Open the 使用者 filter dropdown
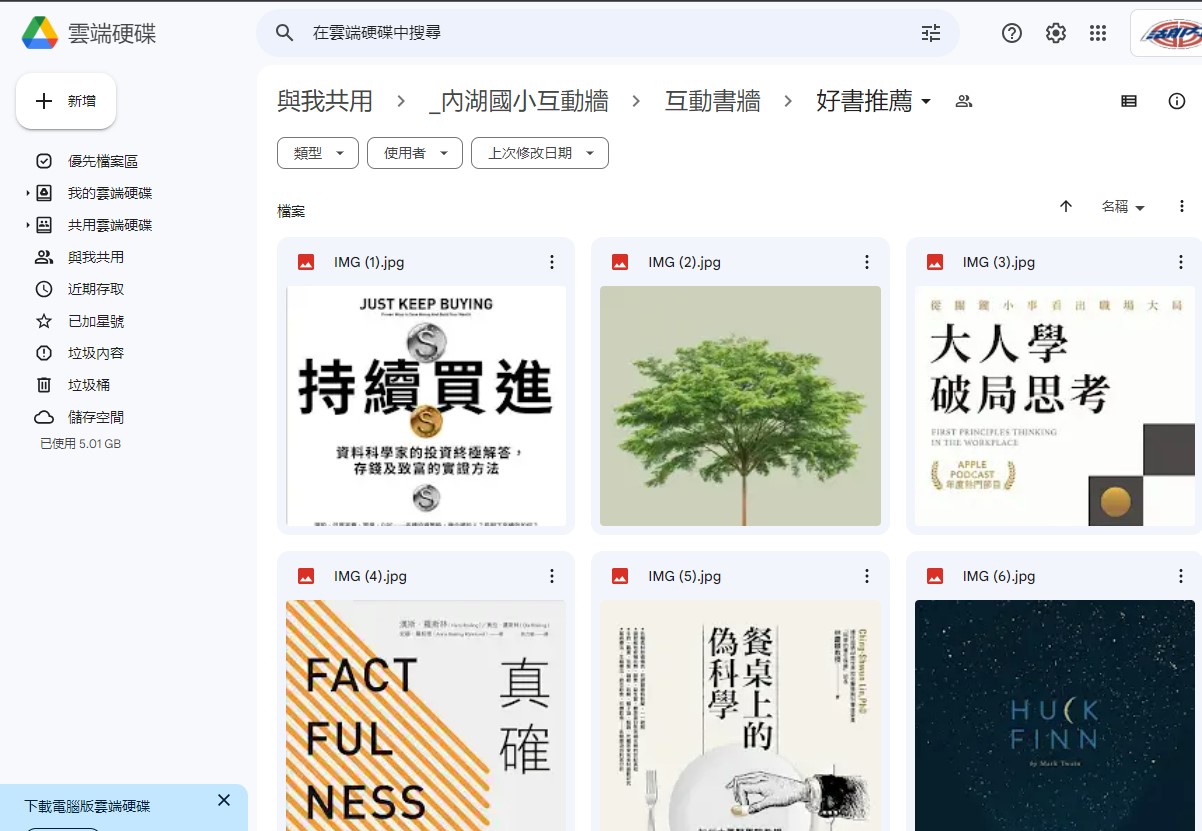 pos(415,153)
